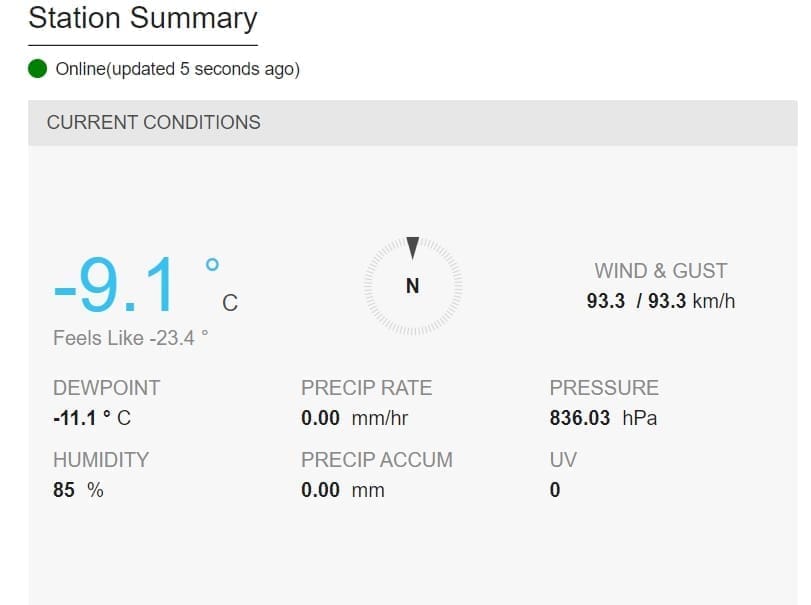Click the DEWPOINT label

click(x=107, y=388)
